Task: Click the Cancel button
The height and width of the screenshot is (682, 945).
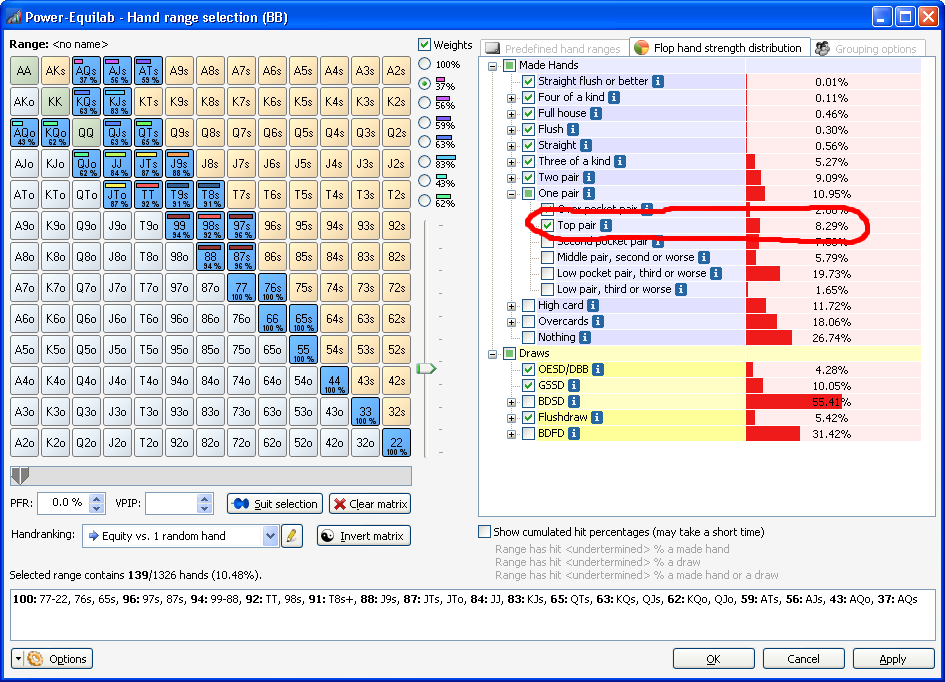Action: pyautogui.click(x=803, y=659)
